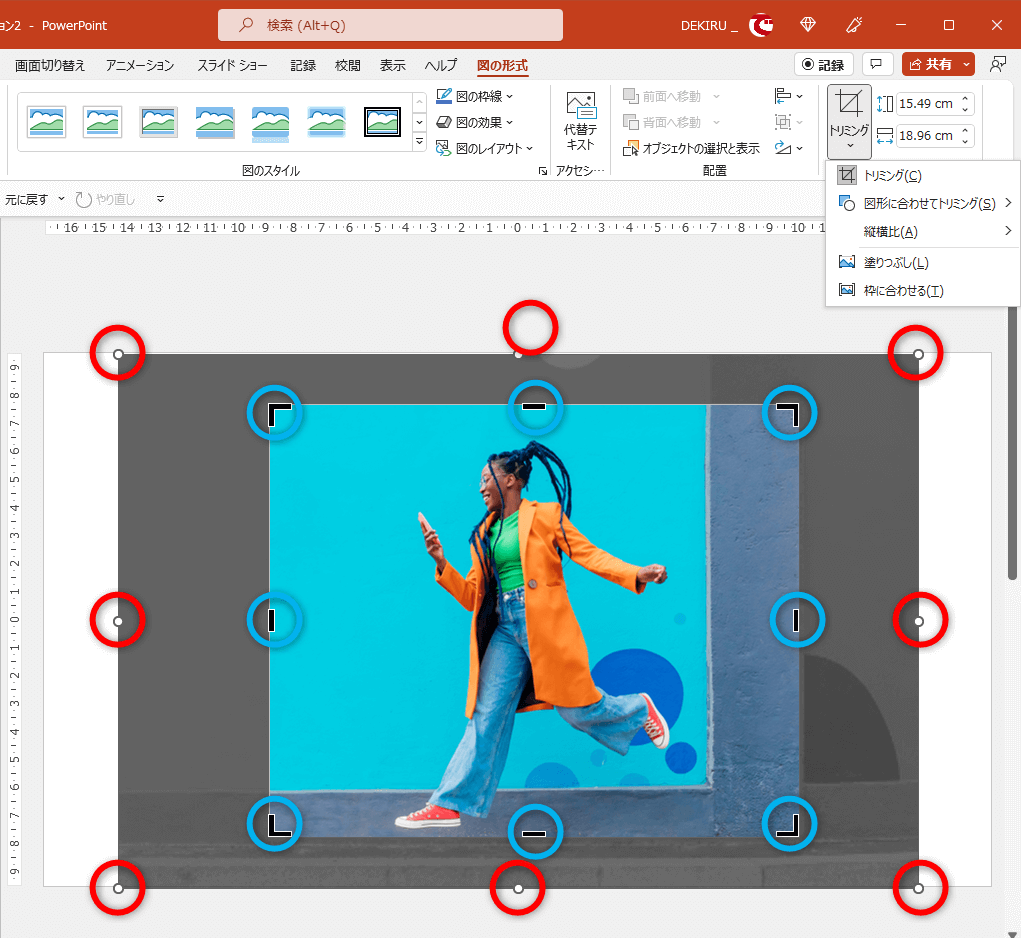Image resolution: width=1021 pixels, height=938 pixels.
Task: Toggle the 記録 record button
Action: point(823,64)
